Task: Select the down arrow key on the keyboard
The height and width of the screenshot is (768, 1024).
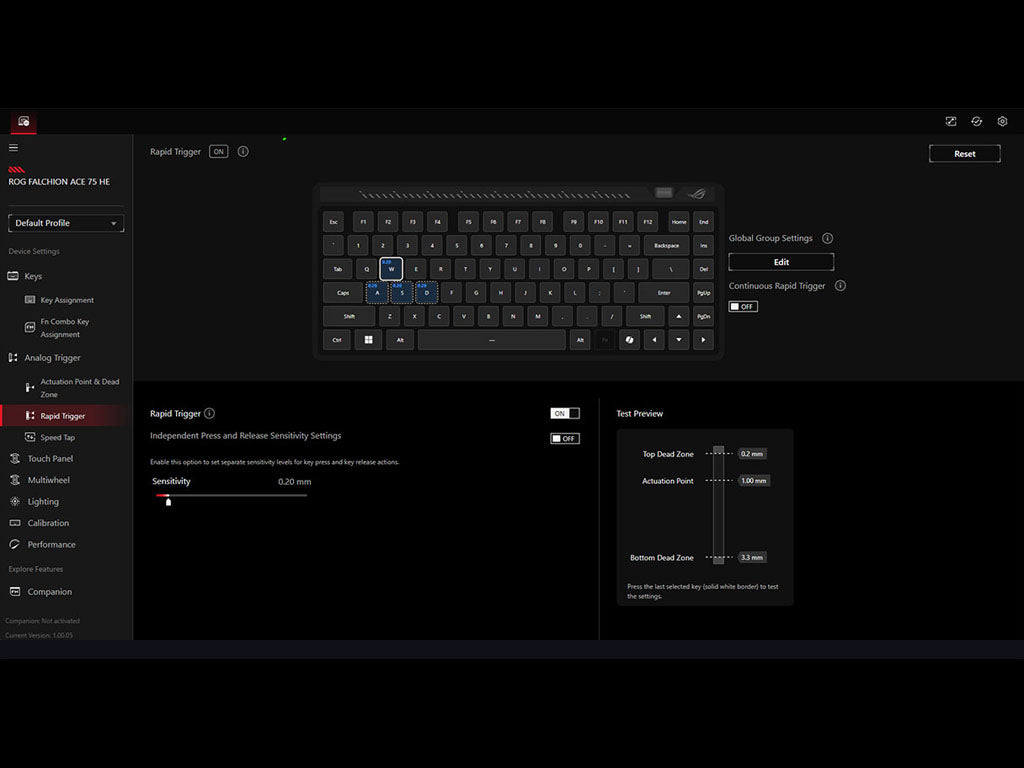Action: (x=679, y=340)
